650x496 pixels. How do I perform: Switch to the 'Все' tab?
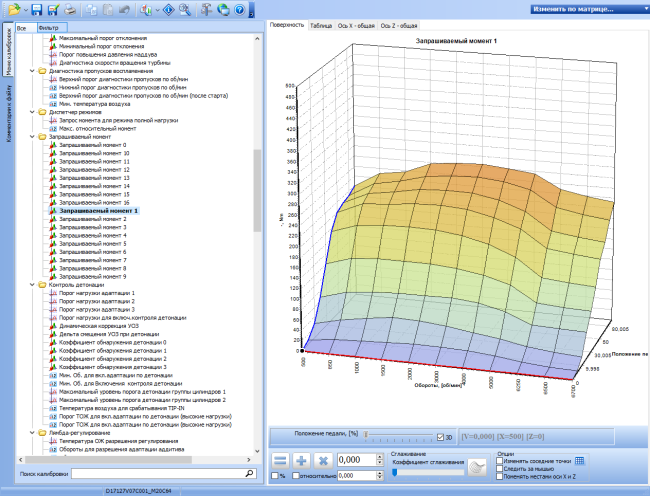point(26,28)
